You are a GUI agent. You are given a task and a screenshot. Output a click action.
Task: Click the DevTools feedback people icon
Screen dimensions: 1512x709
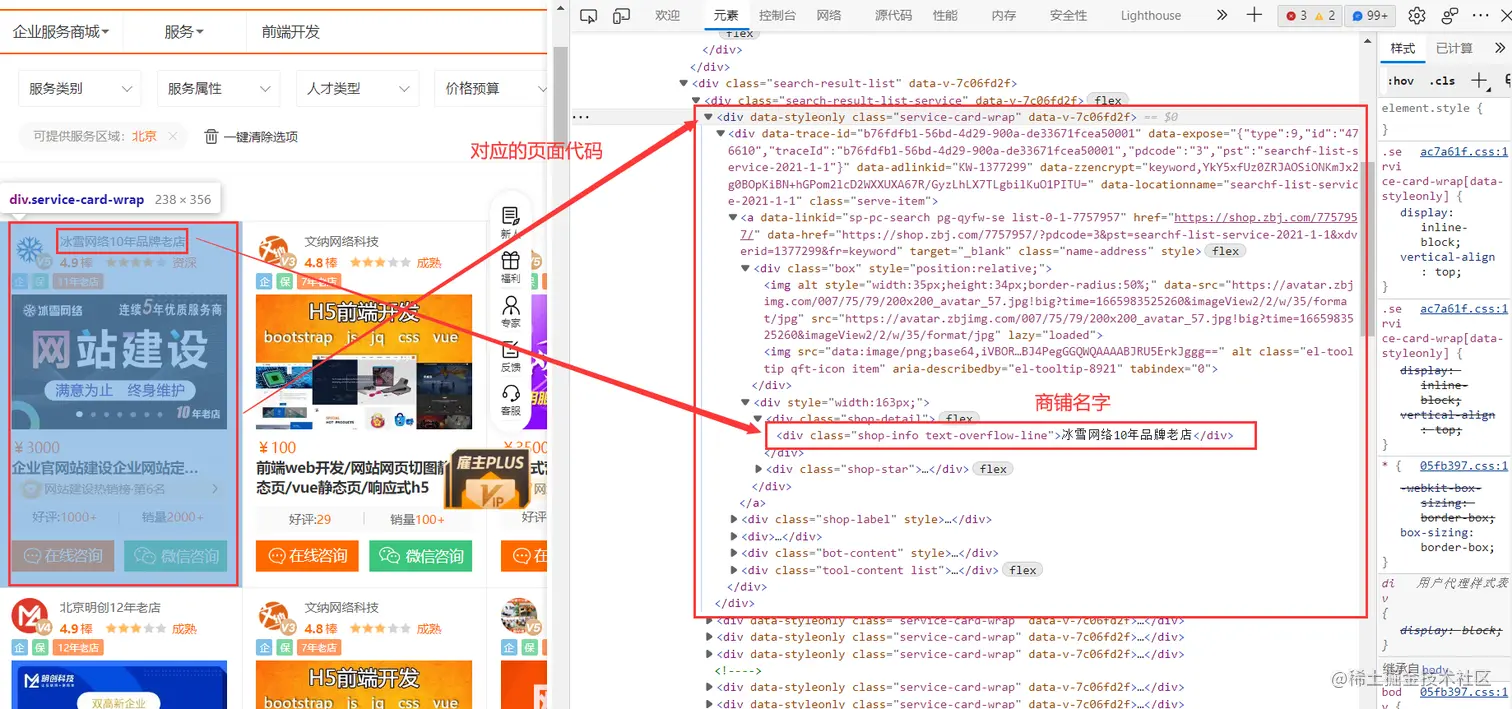(1451, 15)
